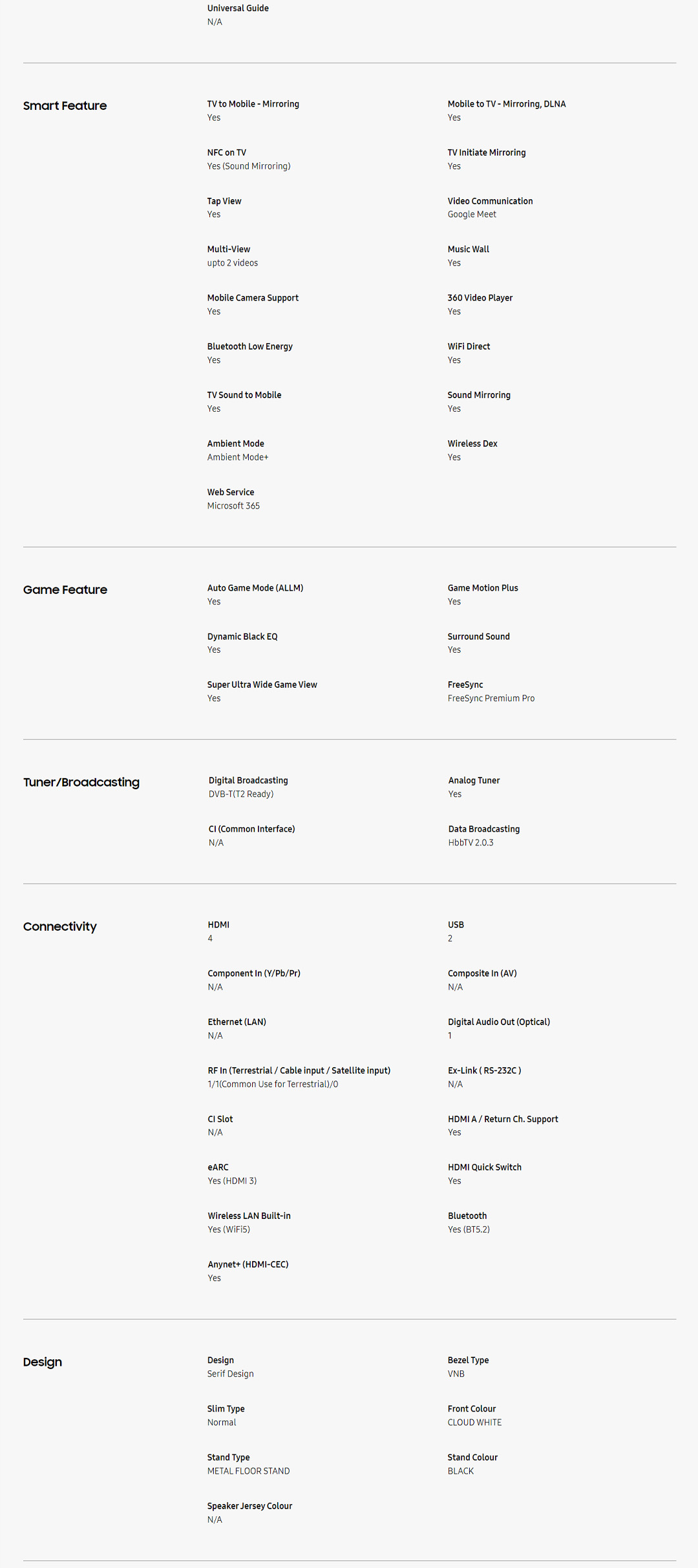This screenshot has height=1568, width=698.
Task: Select the Wireless Dex spec label
Action: [x=472, y=444]
